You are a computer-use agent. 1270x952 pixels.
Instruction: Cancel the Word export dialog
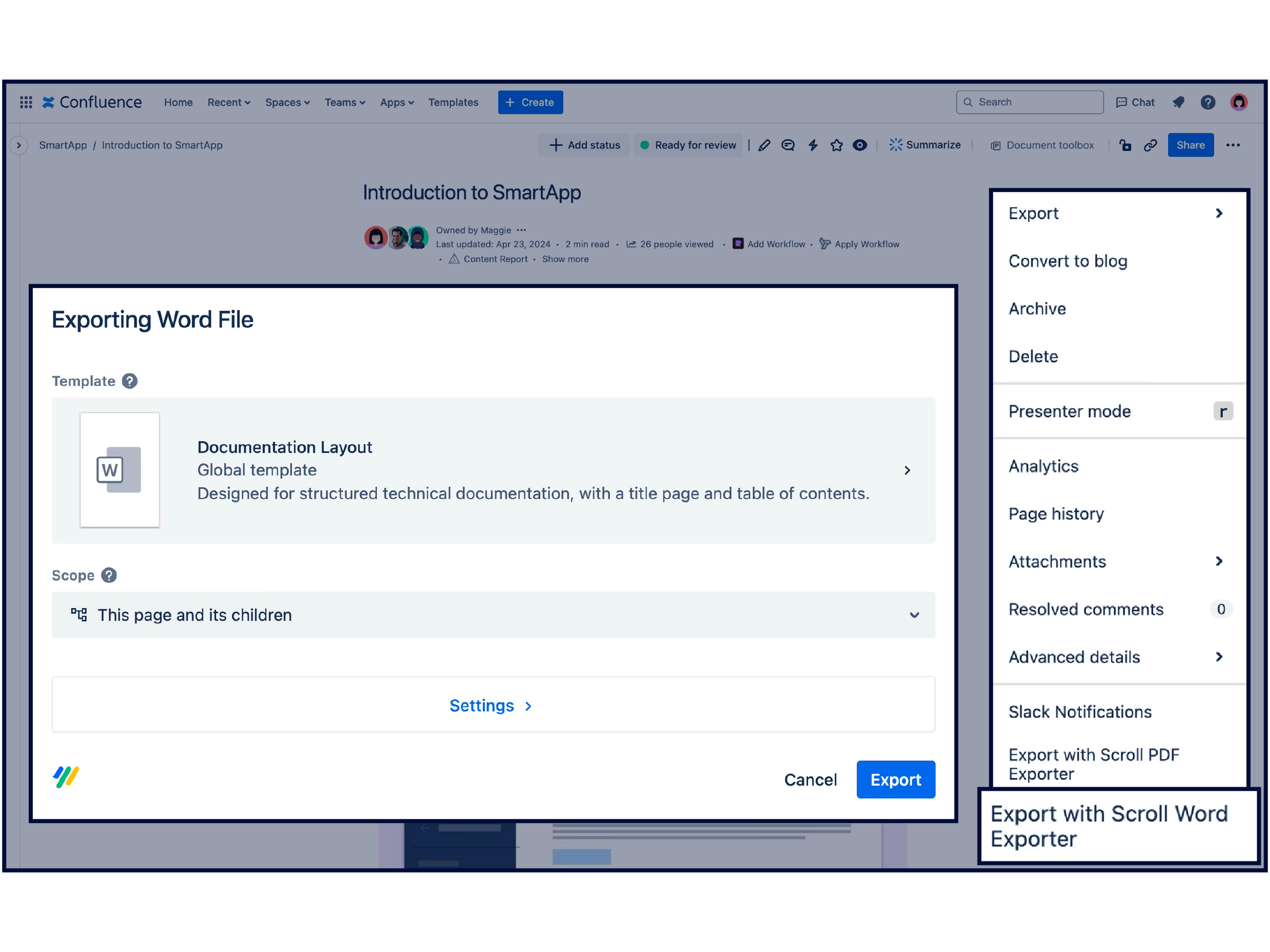(x=810, y=780)
